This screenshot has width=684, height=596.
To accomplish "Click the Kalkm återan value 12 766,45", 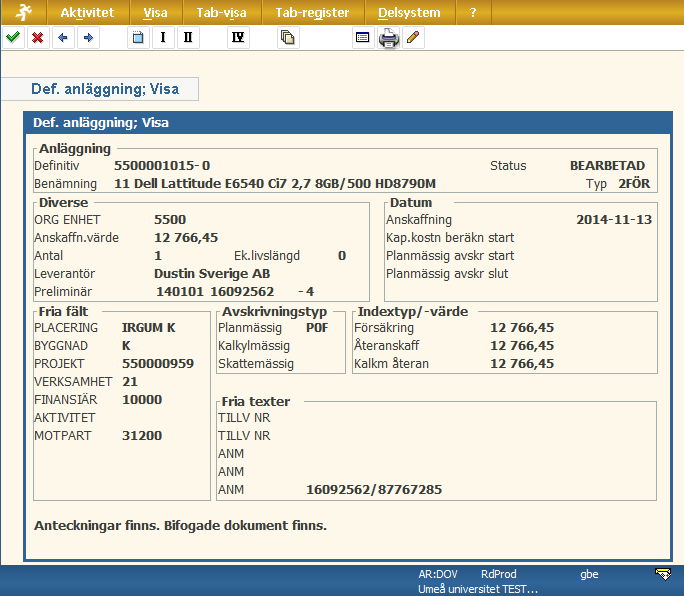I will [522, 363].
